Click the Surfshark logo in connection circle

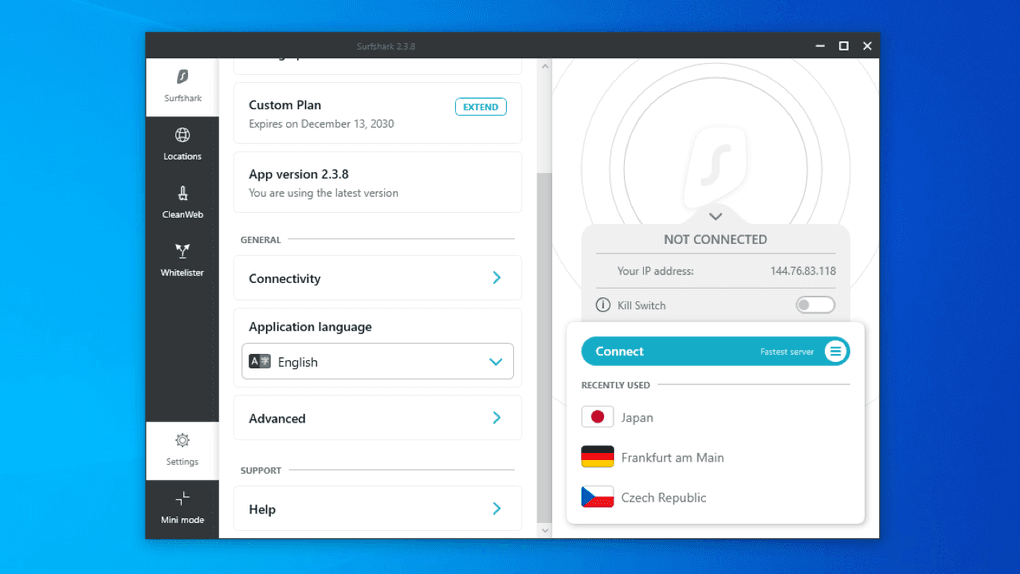[716, 167]
